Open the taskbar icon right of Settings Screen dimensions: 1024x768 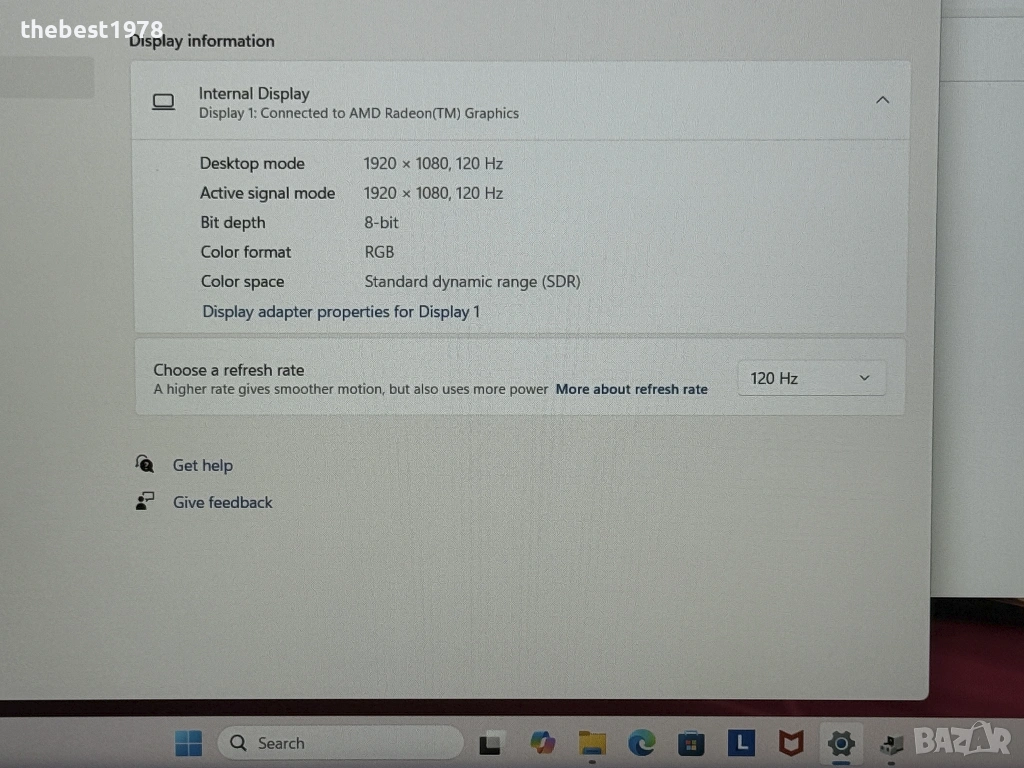point(891,744)
